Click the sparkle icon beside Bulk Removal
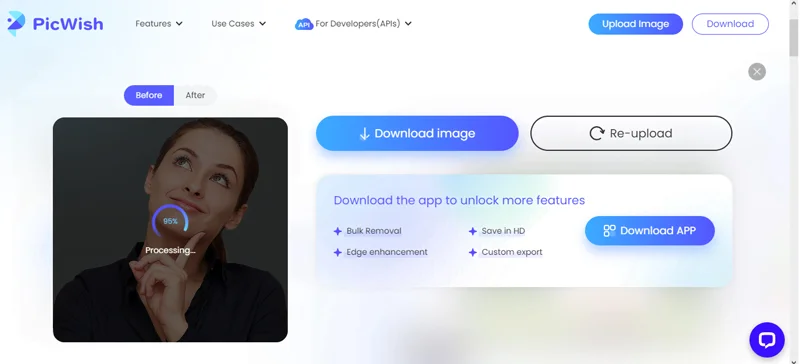Viewport: 800px width, 364px height. click(337, 231)
